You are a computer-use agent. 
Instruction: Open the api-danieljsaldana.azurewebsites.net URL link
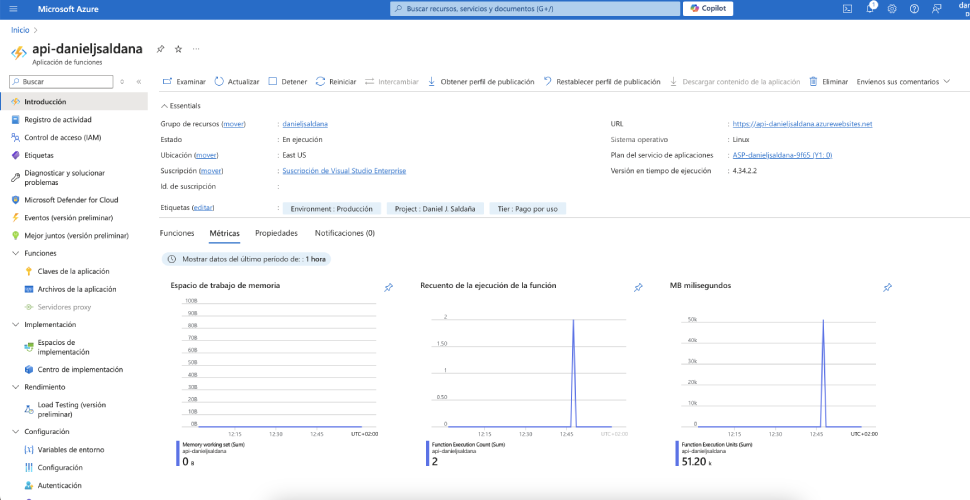(x=802, y=124)
